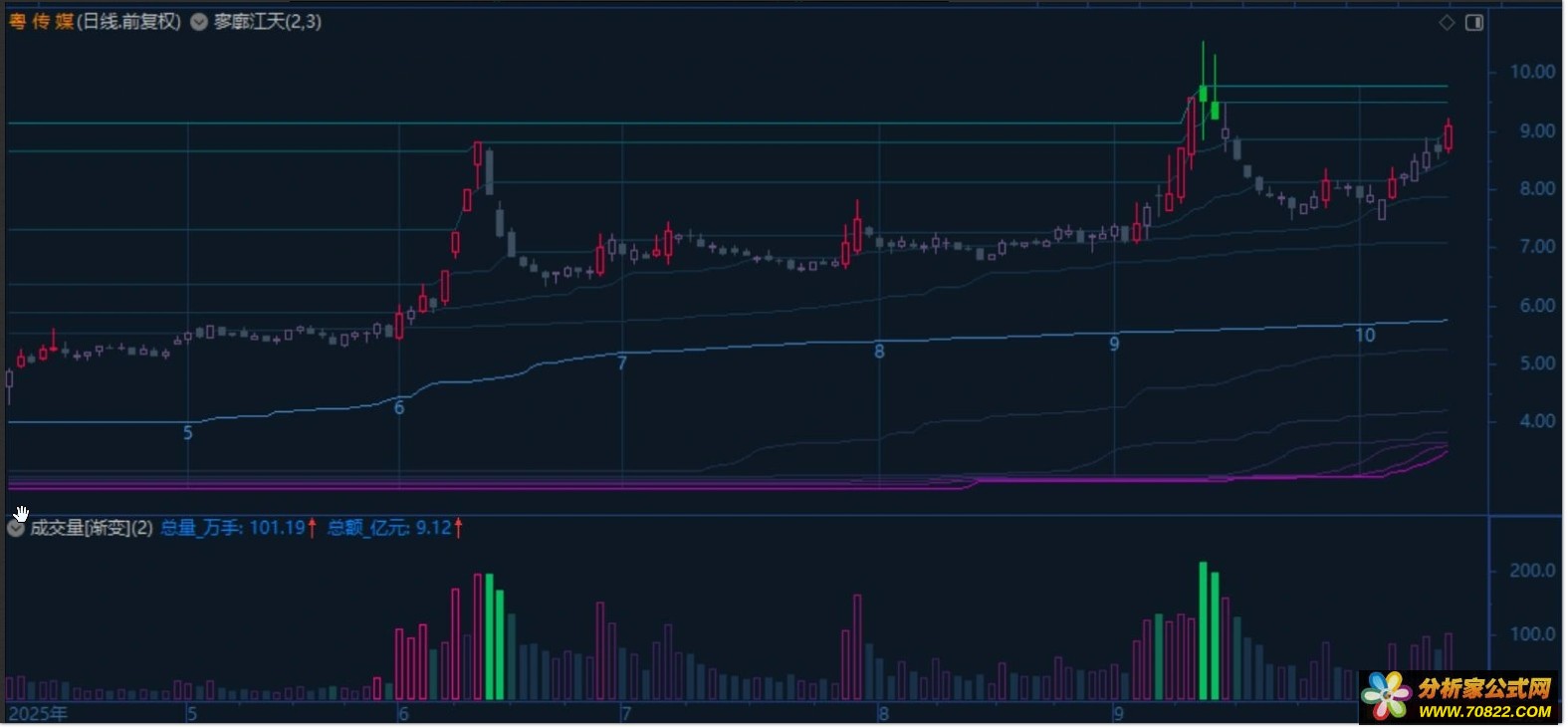Click the 200.0 volume axis label
The width and height of the screenshot is (1568, 728).
click(1532, 571)
